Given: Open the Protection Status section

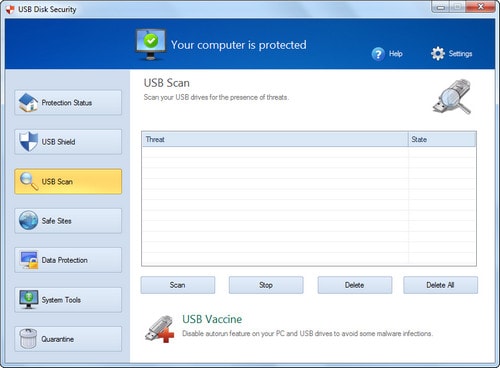Looking at the screenshot, I should point(68,103).
